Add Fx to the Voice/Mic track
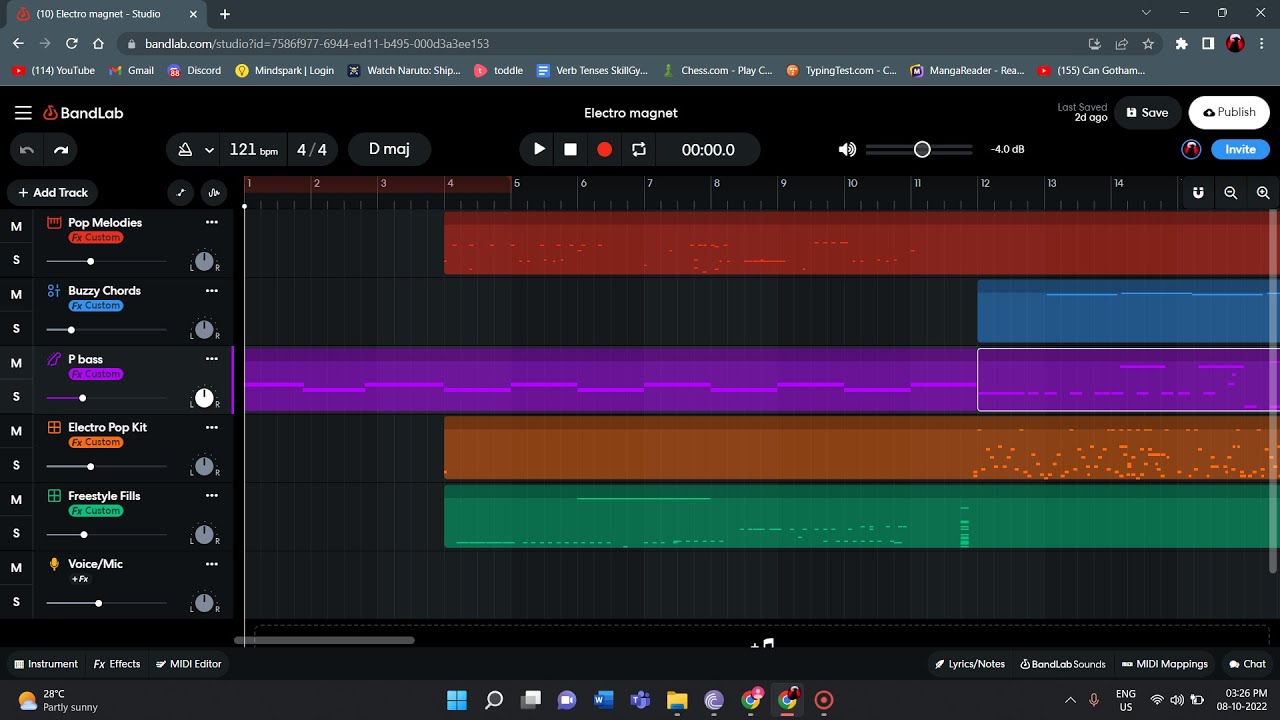This screenshot has height=720, width=1280. coord(80,579)
